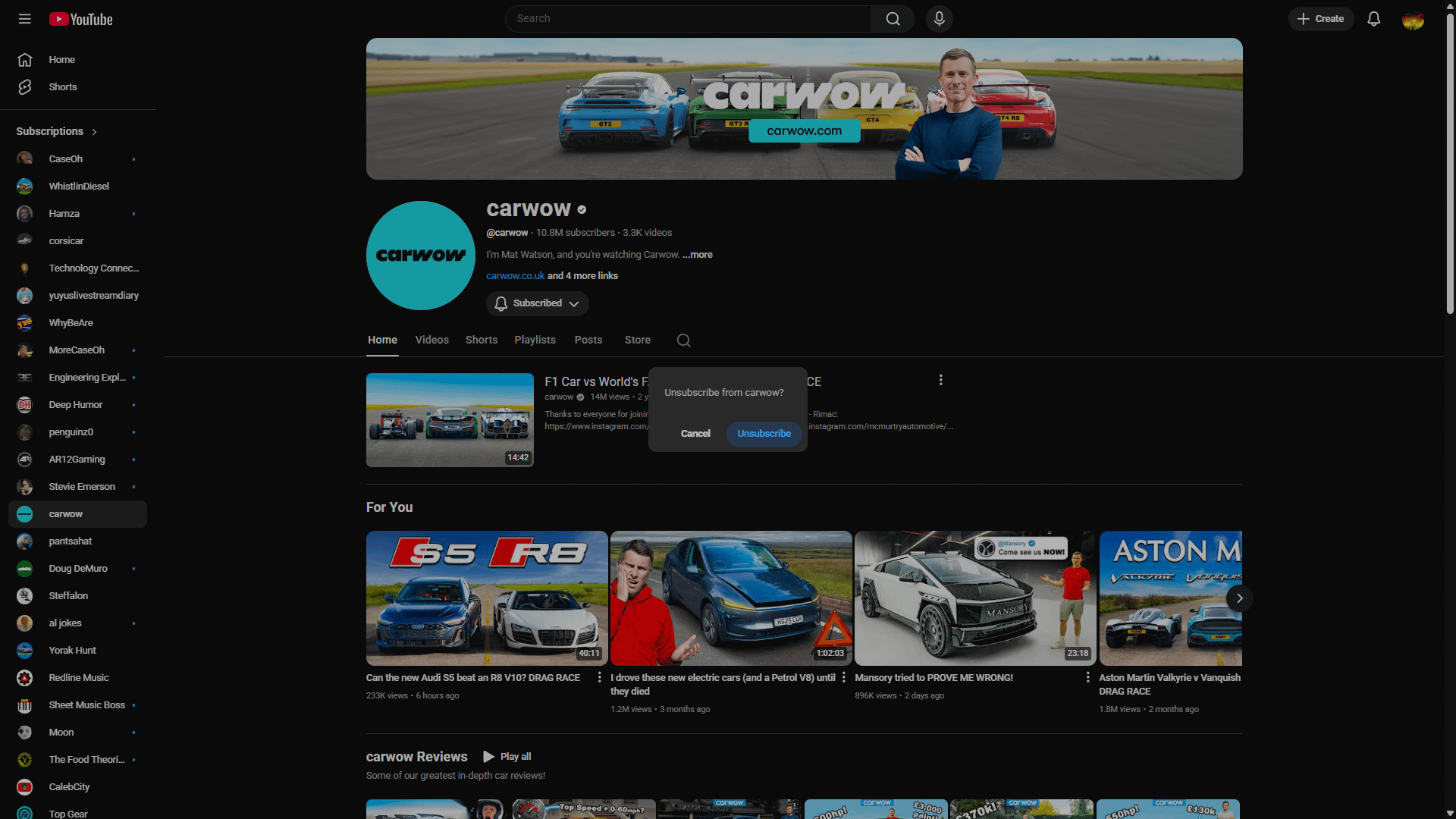Cancel the unsubscribe dialog
Screen dimensions: 1456x819
pyautogui.click(x=695, y=434)
